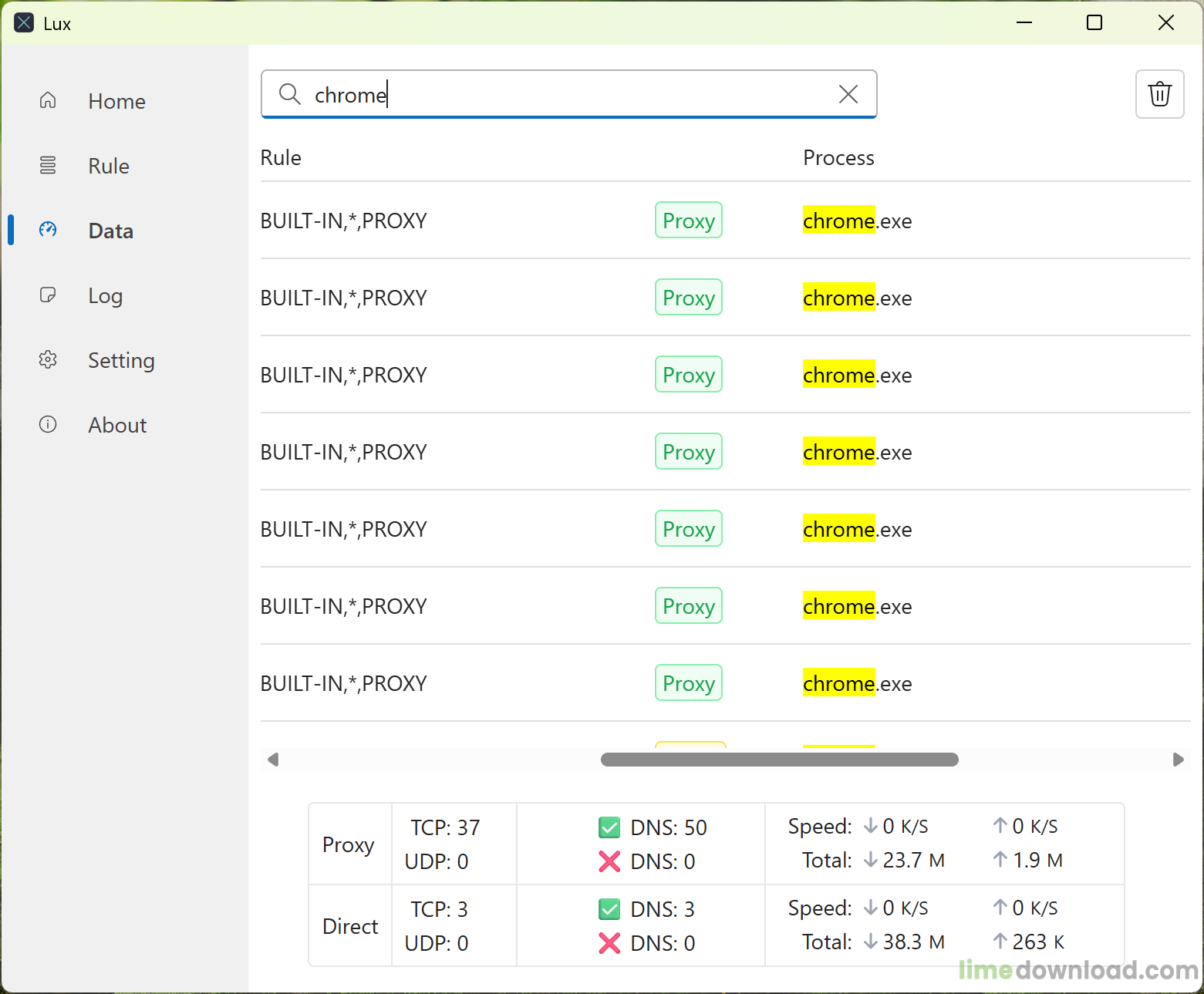The height and width of the screenshot is (994, 1204).
Task: Click the trash icon to clear data
Action: pos(1159,94)
